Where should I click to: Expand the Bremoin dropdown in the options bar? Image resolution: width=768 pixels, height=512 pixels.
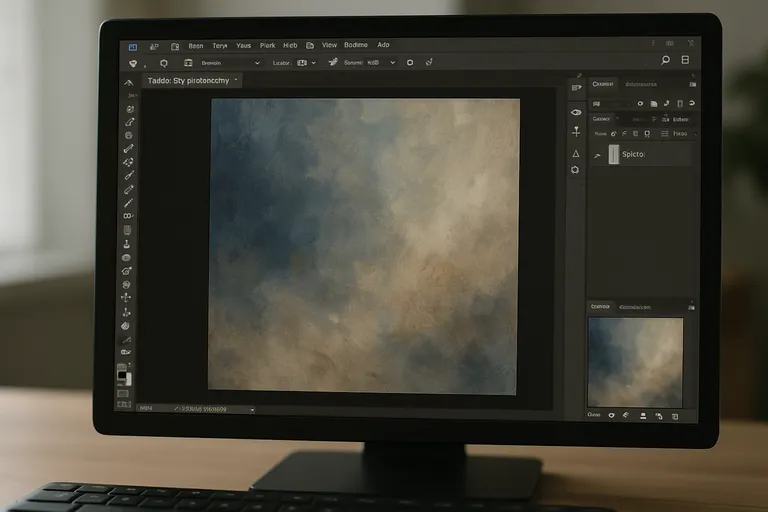tap(257, 62)
